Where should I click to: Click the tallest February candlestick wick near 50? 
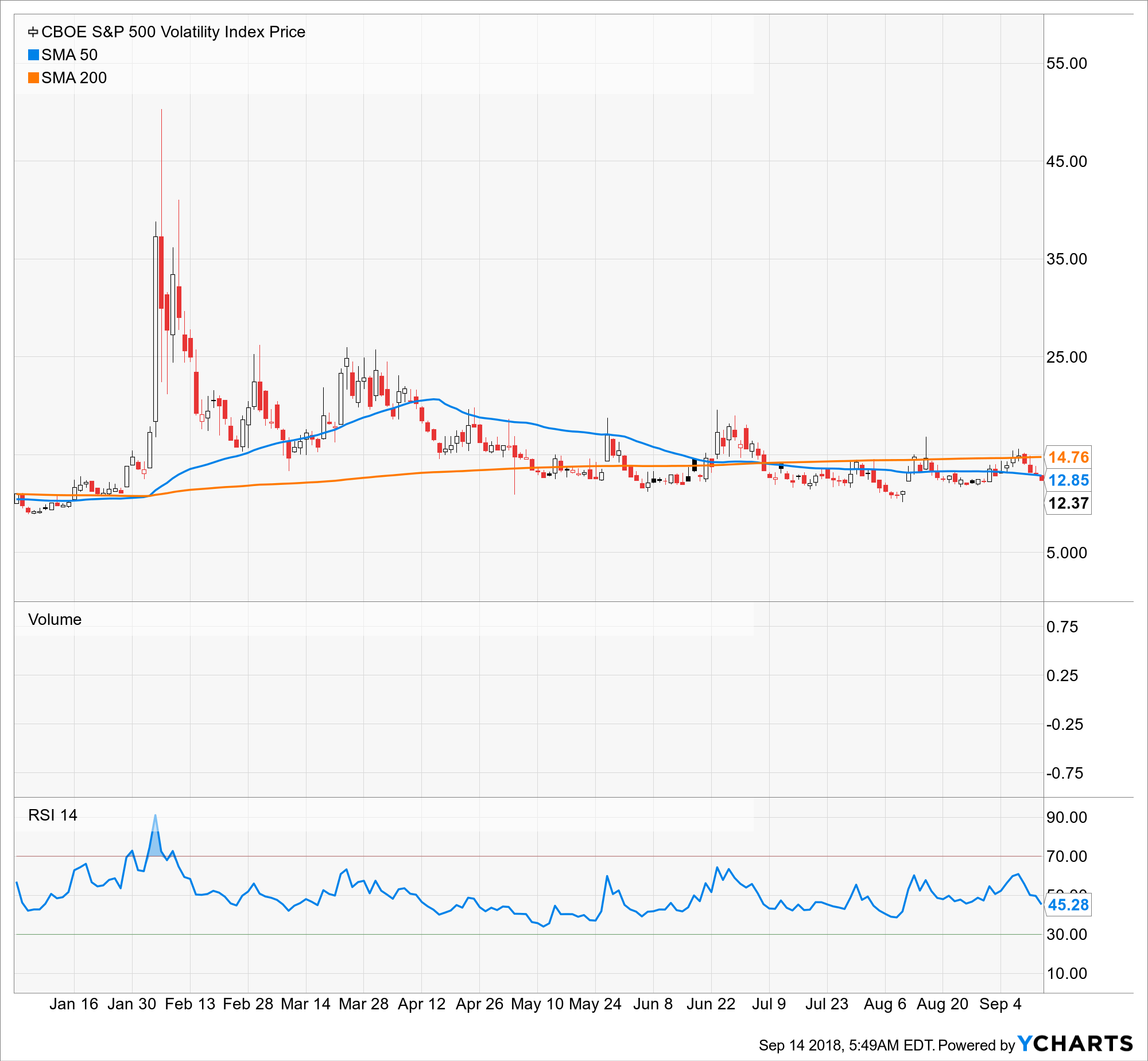click(x=161, y=172)
